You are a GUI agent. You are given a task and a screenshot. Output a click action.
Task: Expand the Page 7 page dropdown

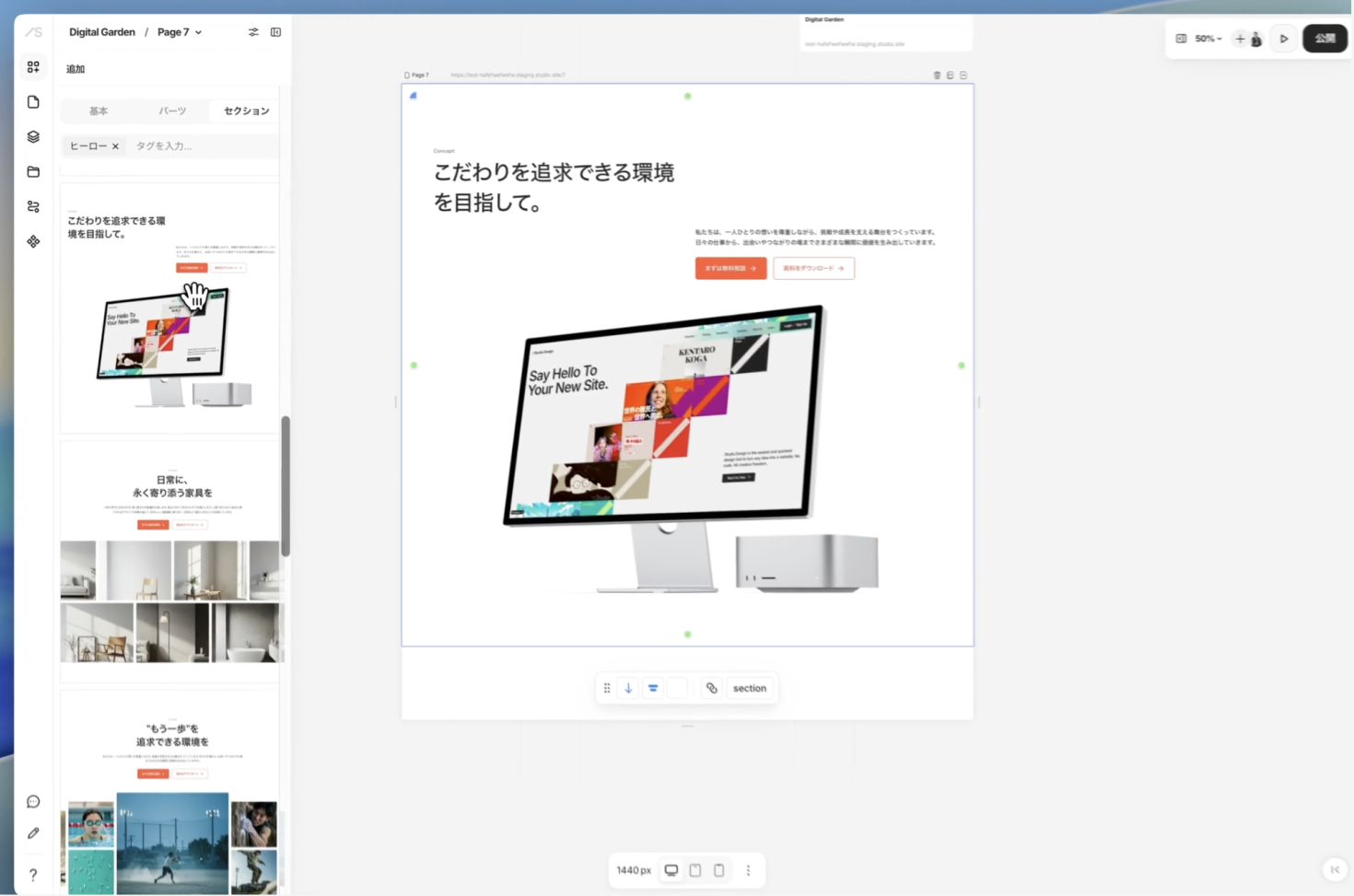pos(180,32)
